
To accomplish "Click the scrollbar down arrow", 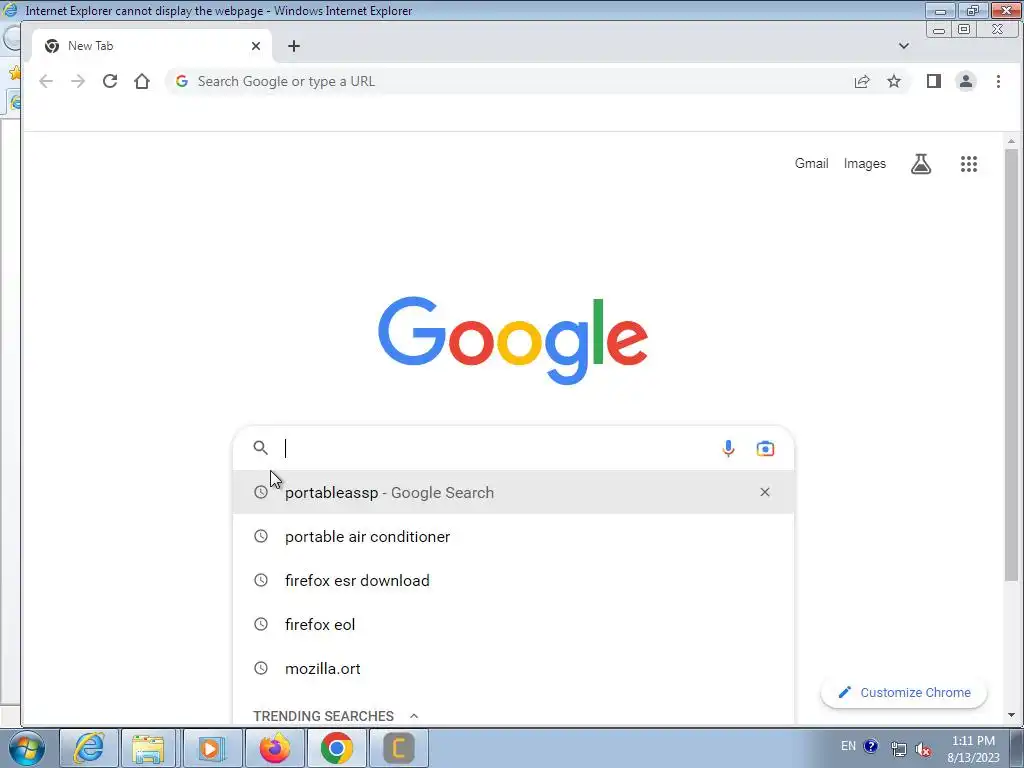I will [1011, 716].
